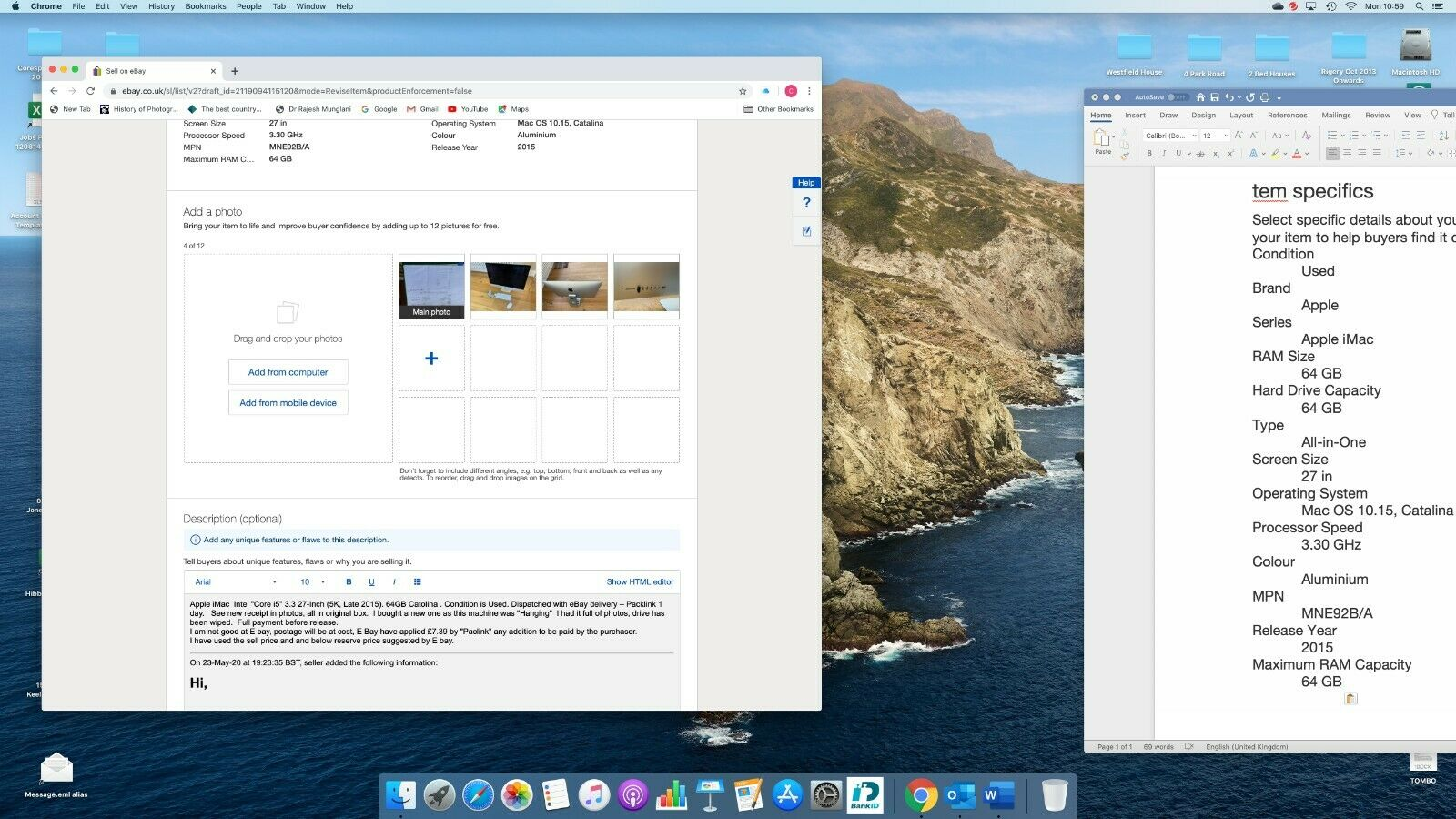
Task: Apply subscript in Word
Action: pos(1216,154)
